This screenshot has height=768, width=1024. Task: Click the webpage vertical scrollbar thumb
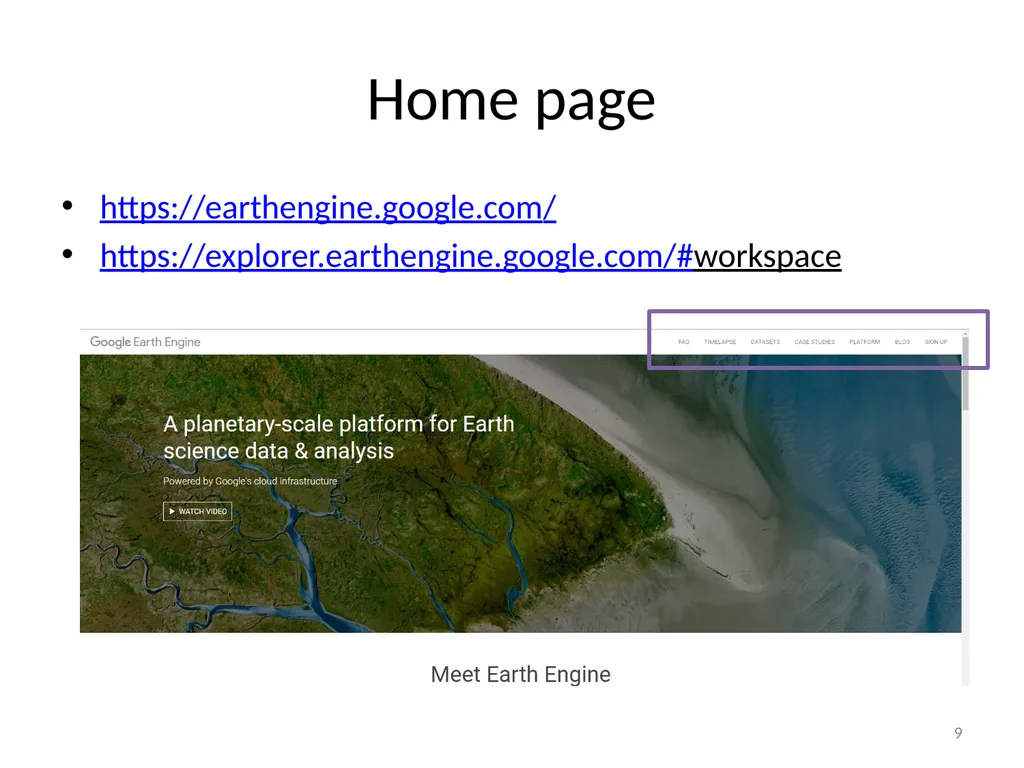click(x=965, y=373)
